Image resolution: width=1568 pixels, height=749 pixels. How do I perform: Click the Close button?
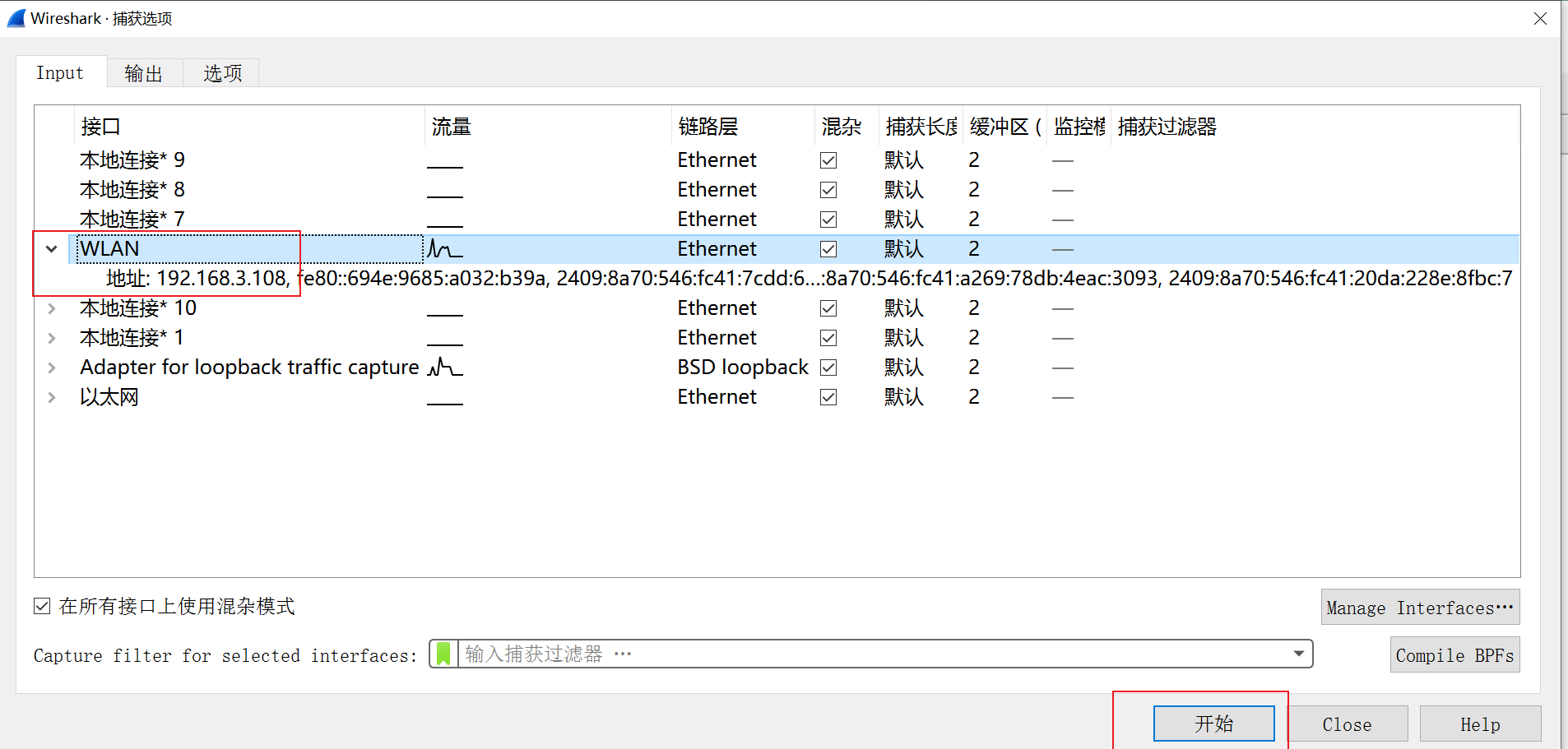tap(1347, 724)
